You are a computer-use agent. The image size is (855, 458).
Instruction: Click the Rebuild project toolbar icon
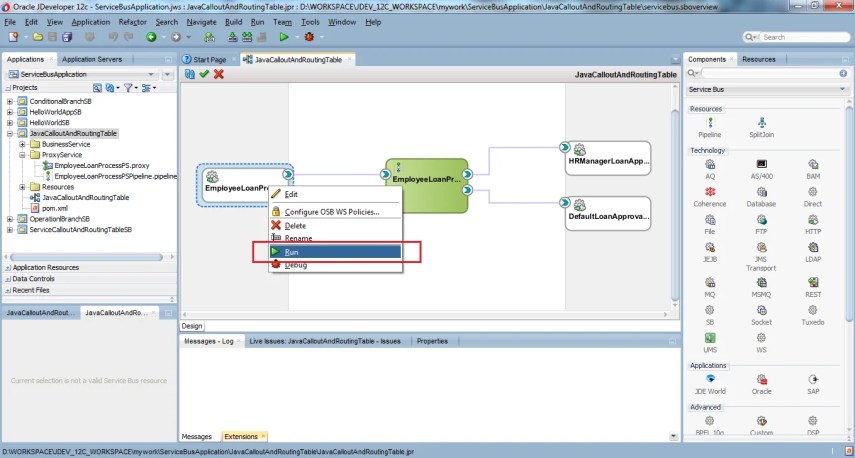click(247, 37)
